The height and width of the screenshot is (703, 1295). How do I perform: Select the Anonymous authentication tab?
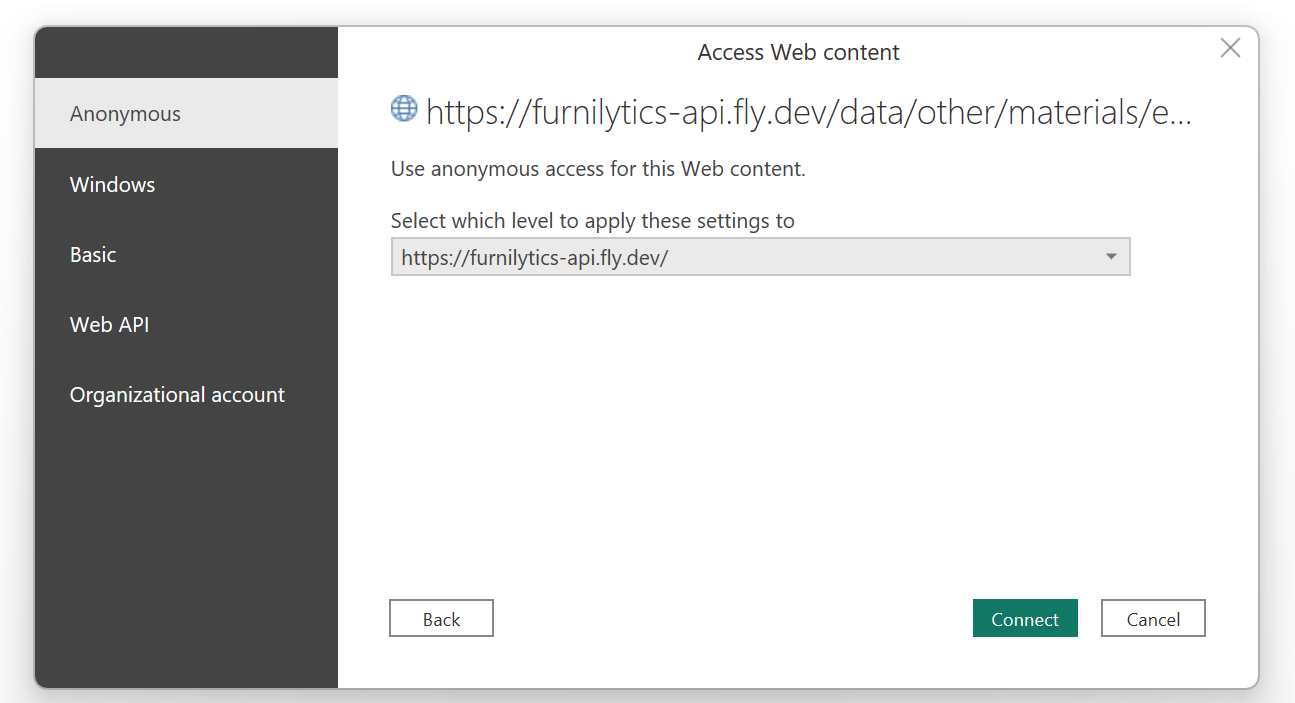125,113
